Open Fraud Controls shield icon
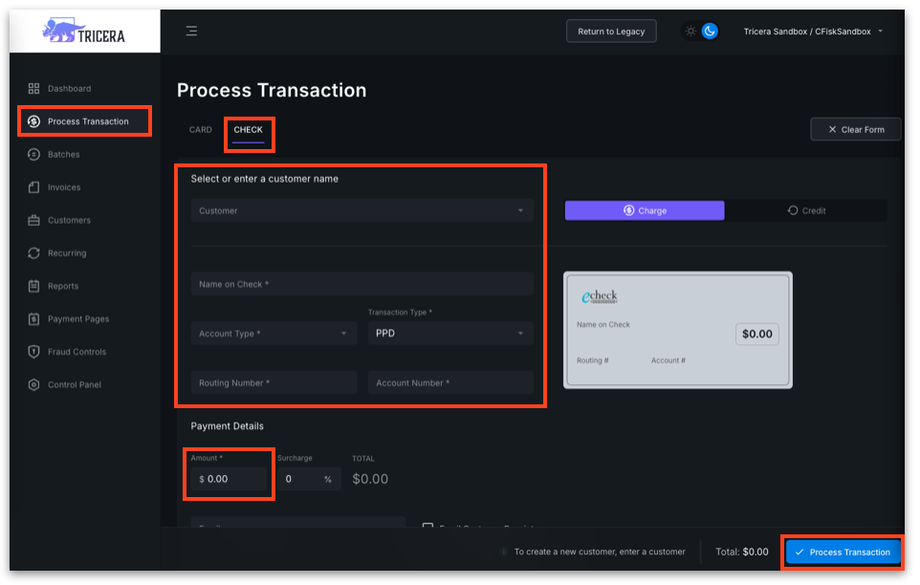920x585 pixels. click(34, 352)
